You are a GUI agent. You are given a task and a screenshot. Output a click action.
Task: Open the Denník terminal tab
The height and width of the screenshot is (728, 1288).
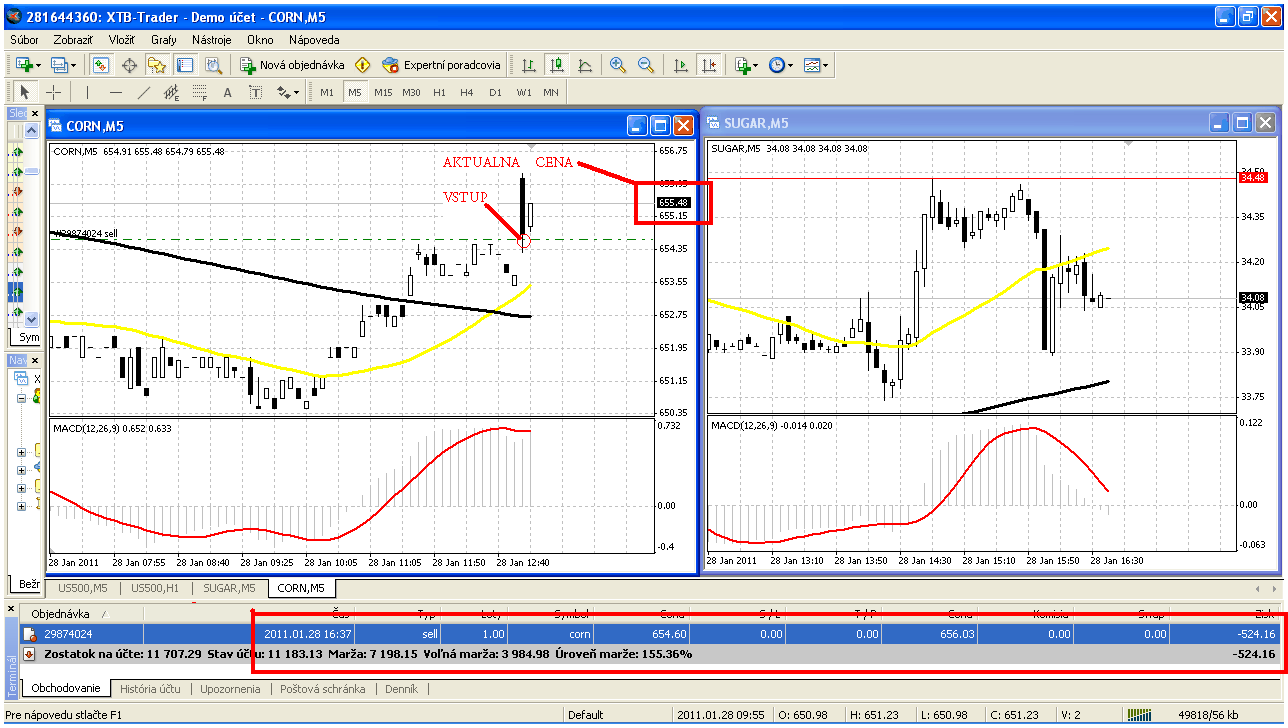[x=401, y=689]
